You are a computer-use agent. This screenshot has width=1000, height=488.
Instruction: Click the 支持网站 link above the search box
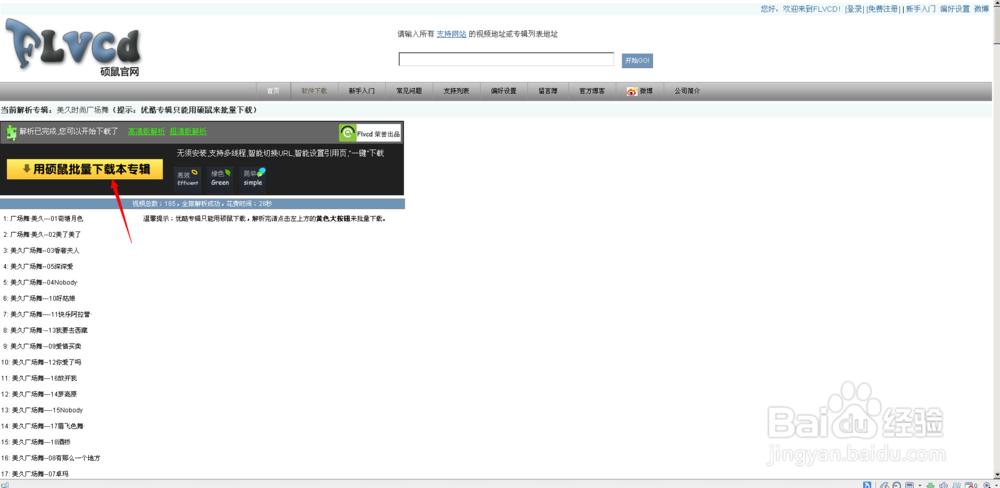pyautogui.click(x=451, y=34)
